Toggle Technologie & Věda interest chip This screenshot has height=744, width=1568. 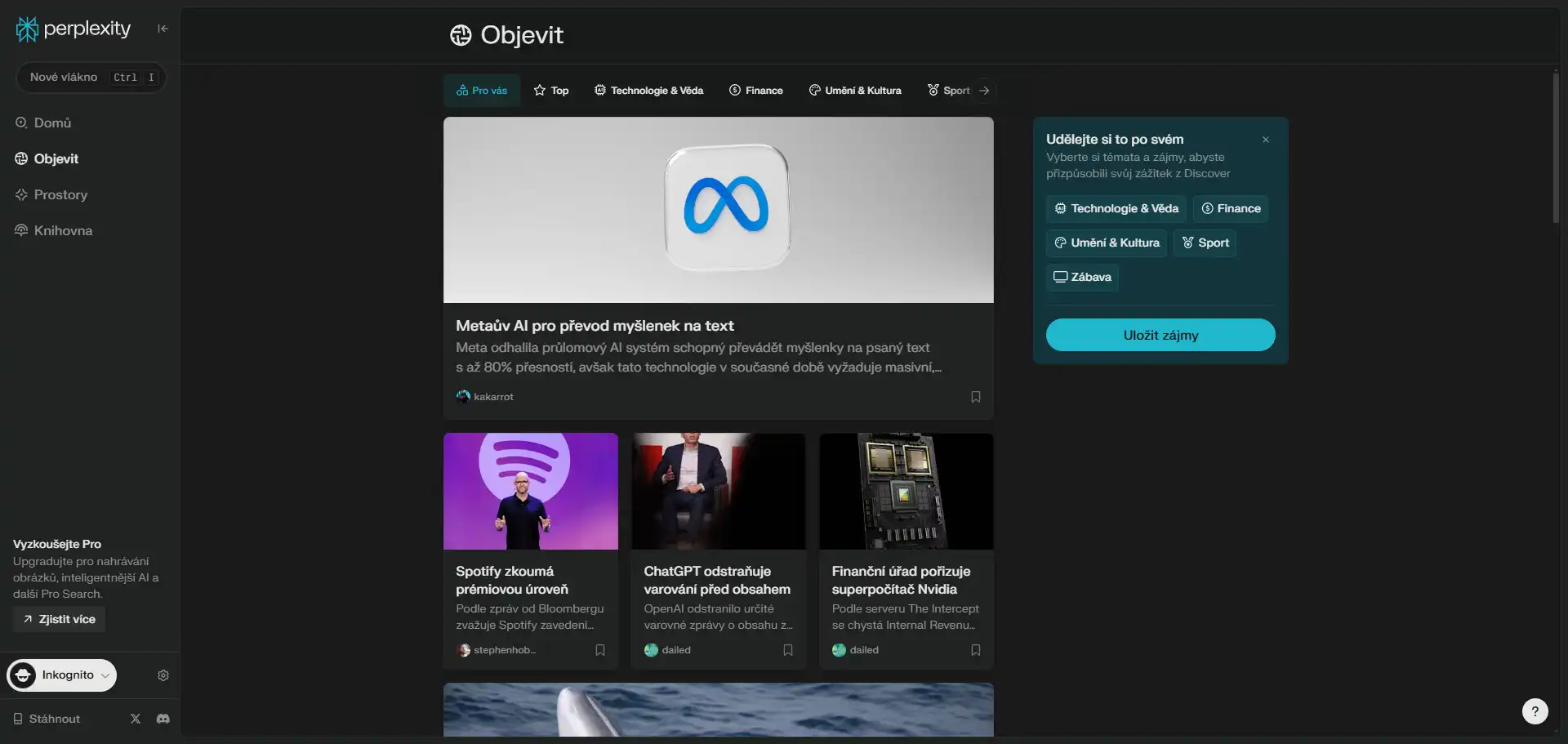click(1116, 208)
